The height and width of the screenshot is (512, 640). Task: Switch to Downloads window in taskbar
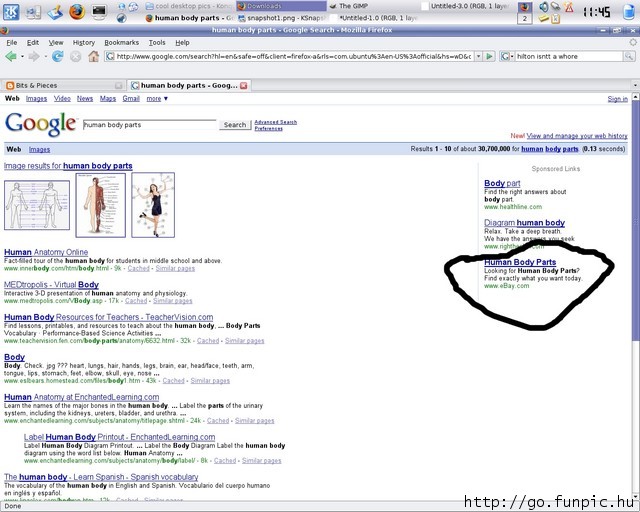tap(282, 6)
